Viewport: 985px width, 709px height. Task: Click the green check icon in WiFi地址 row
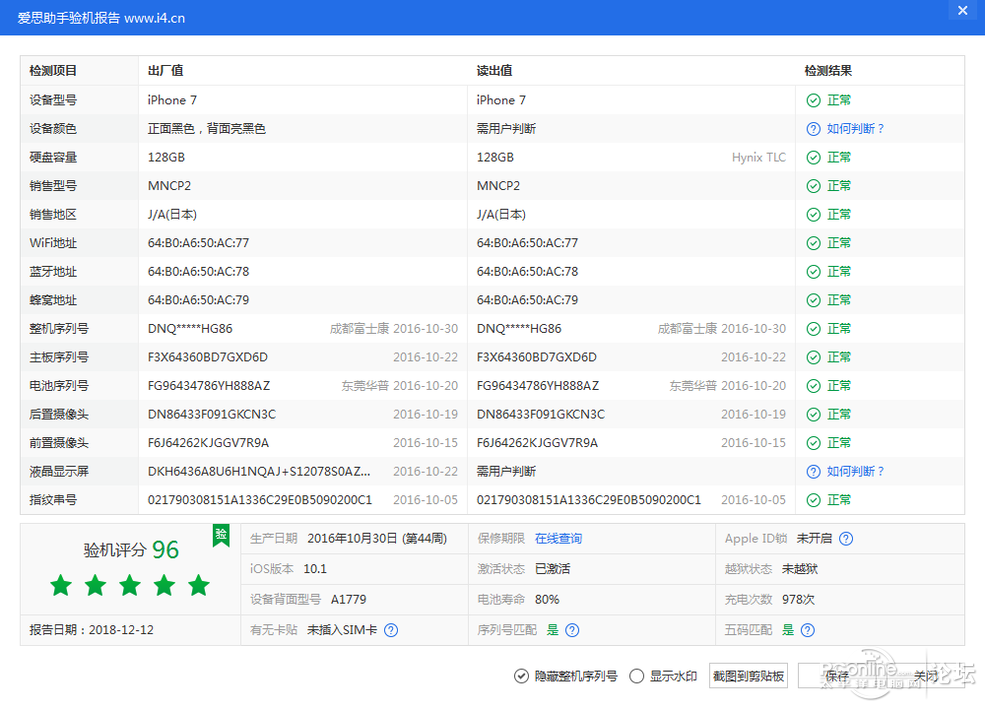814,243
